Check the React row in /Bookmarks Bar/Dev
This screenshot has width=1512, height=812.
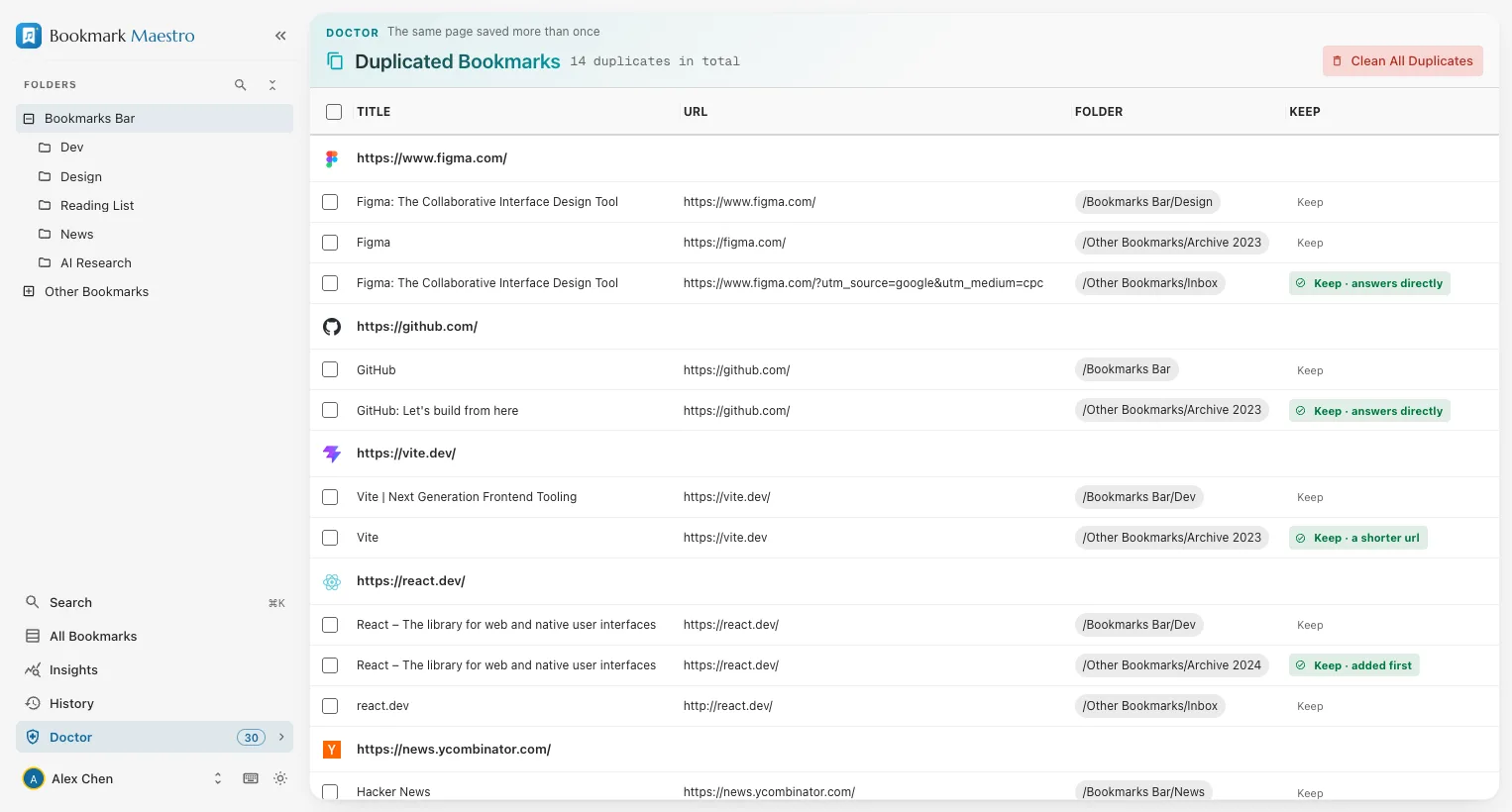click(330, 625)
